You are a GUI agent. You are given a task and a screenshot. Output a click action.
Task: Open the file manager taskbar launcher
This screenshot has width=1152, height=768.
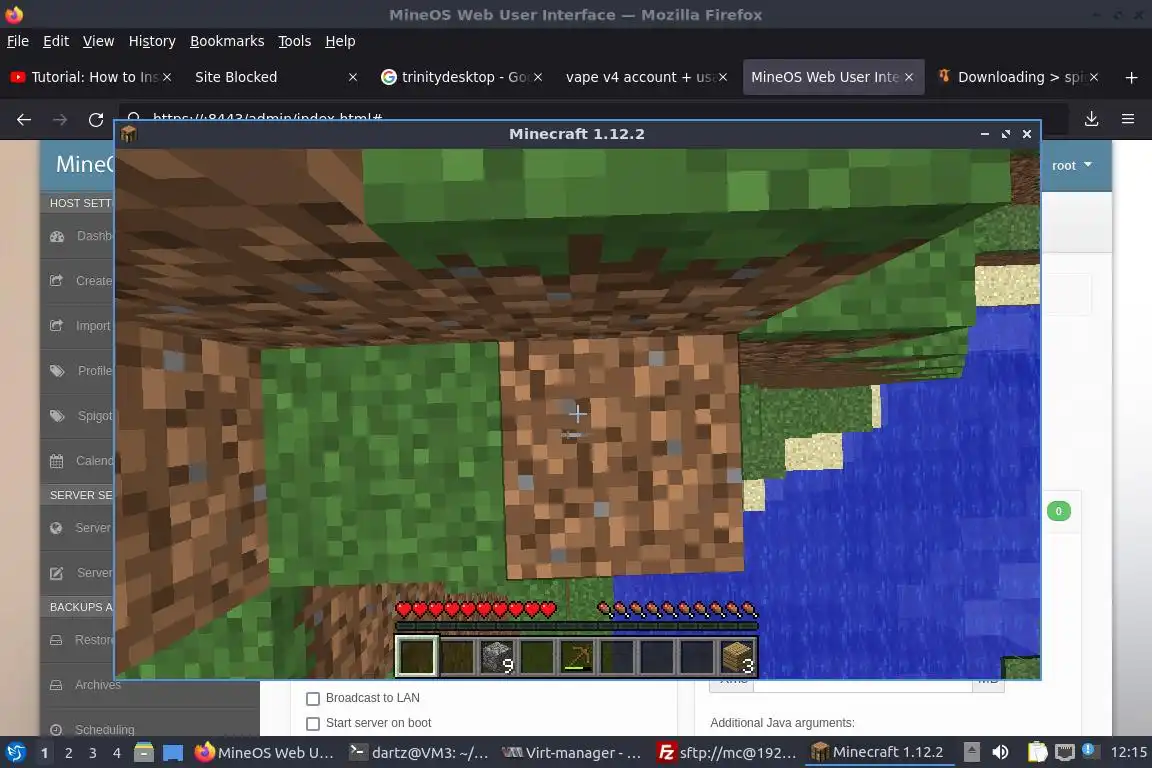[144, 753]
